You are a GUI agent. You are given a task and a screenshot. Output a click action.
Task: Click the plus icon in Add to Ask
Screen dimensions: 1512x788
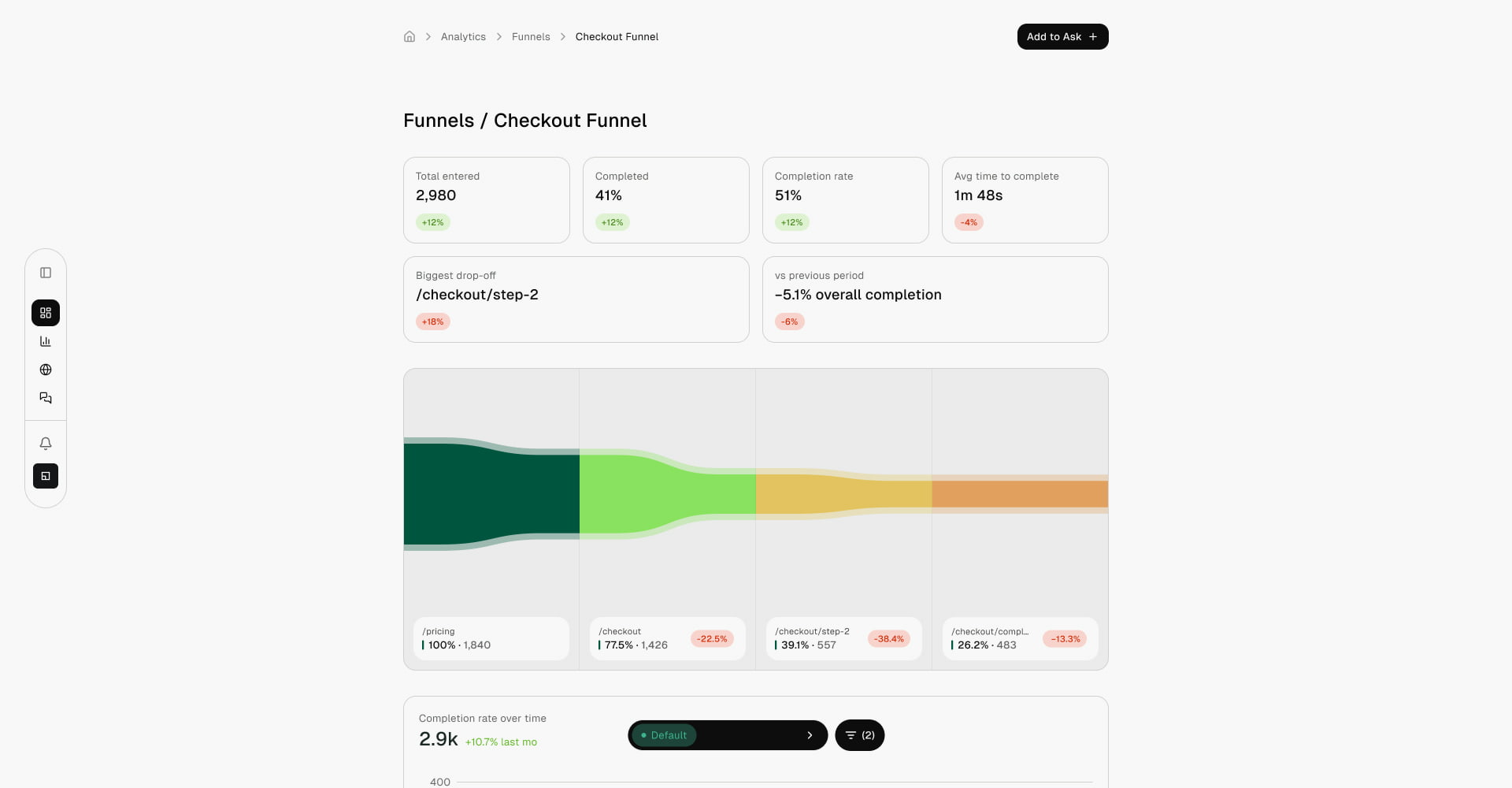[x=1093, y=37]
